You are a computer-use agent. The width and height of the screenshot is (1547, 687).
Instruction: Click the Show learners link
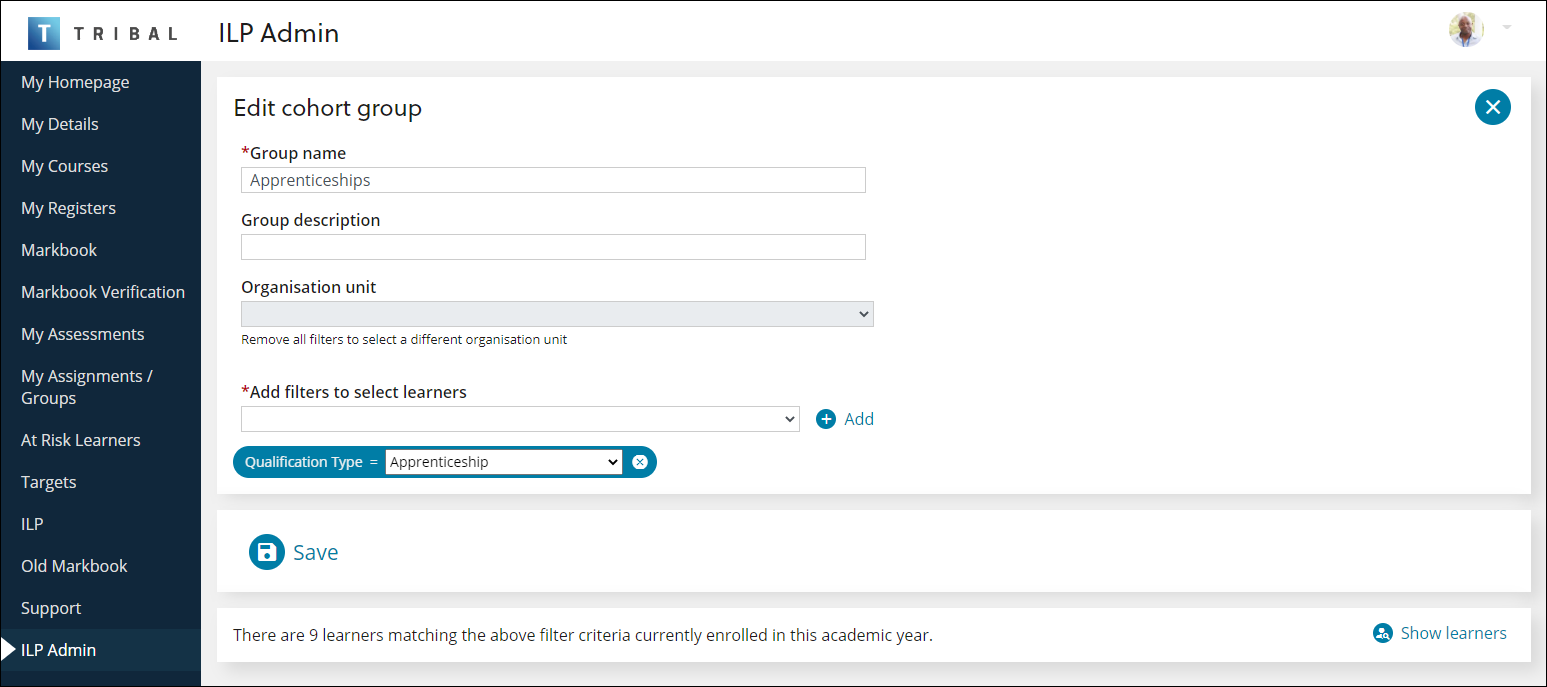[1453, 633]
